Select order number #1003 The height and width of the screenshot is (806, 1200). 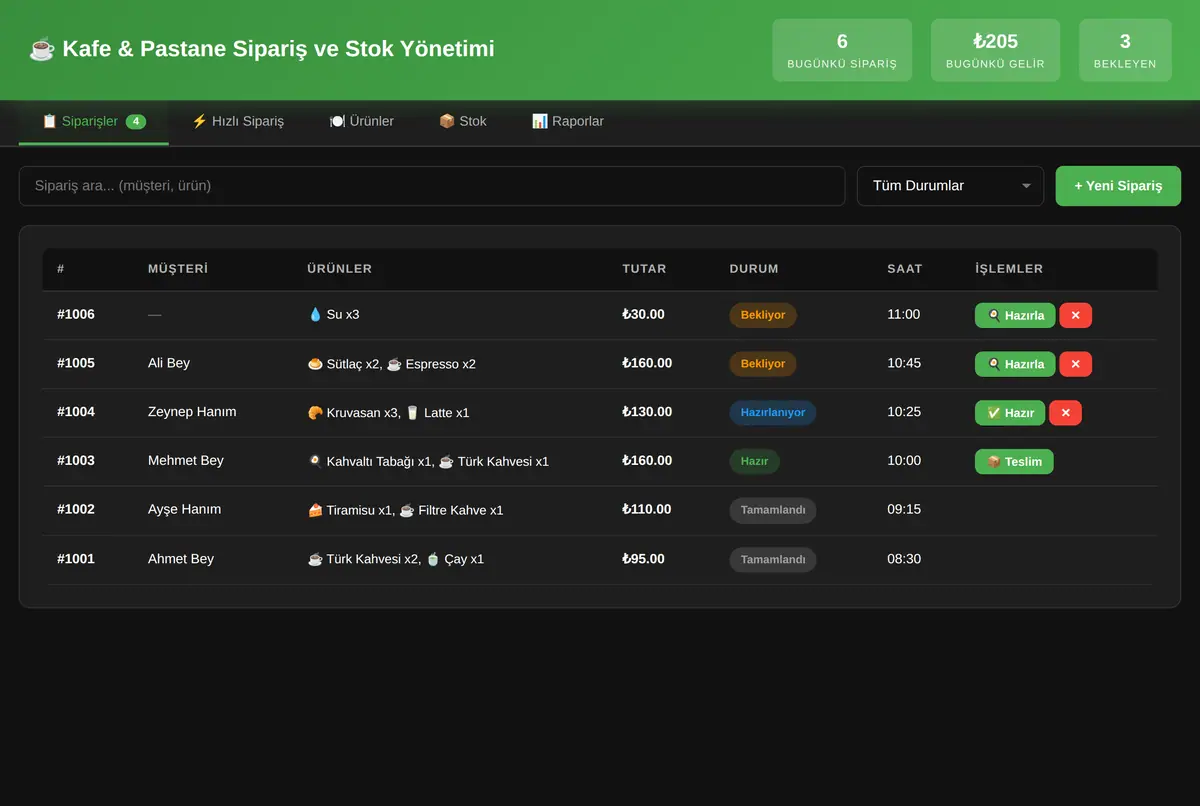(x=76, y=461)
